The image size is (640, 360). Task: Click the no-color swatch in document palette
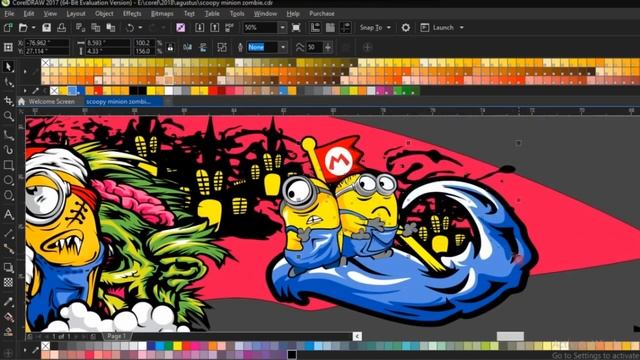tap(54, 91)
